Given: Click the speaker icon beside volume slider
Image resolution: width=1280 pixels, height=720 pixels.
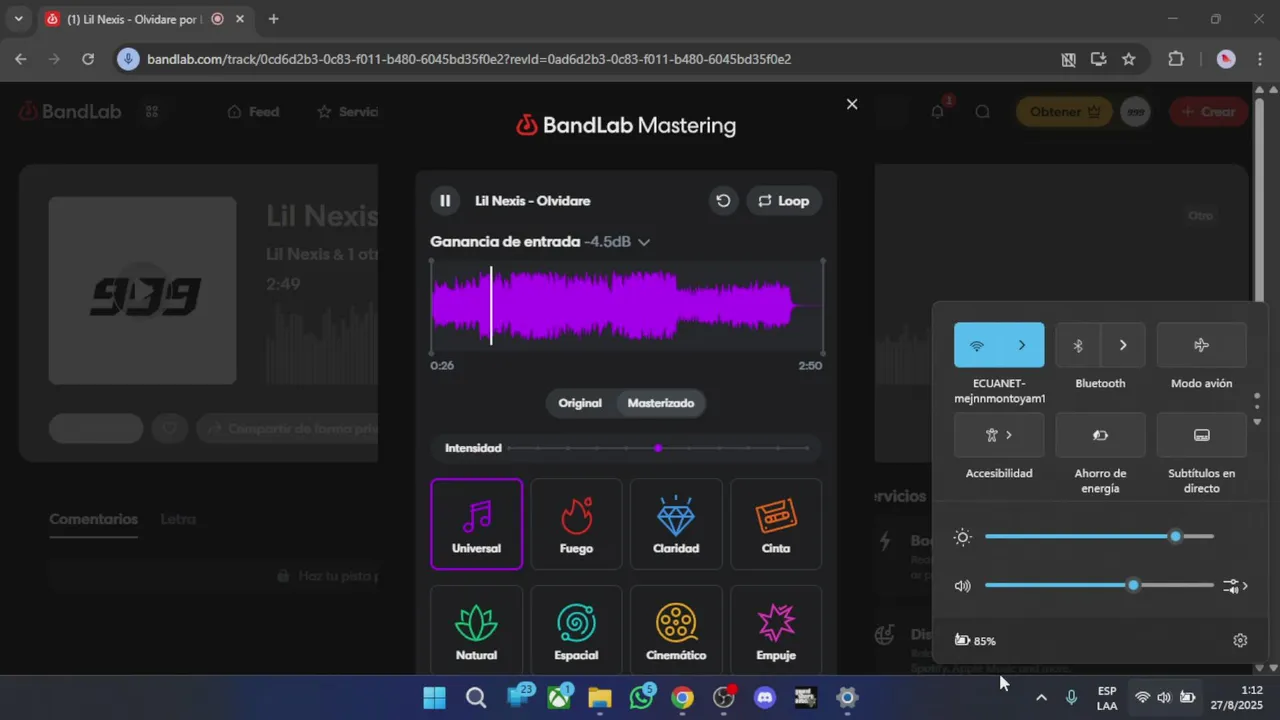Looking at the screenshot, I should pyautogui.click(x=962, y=586).
